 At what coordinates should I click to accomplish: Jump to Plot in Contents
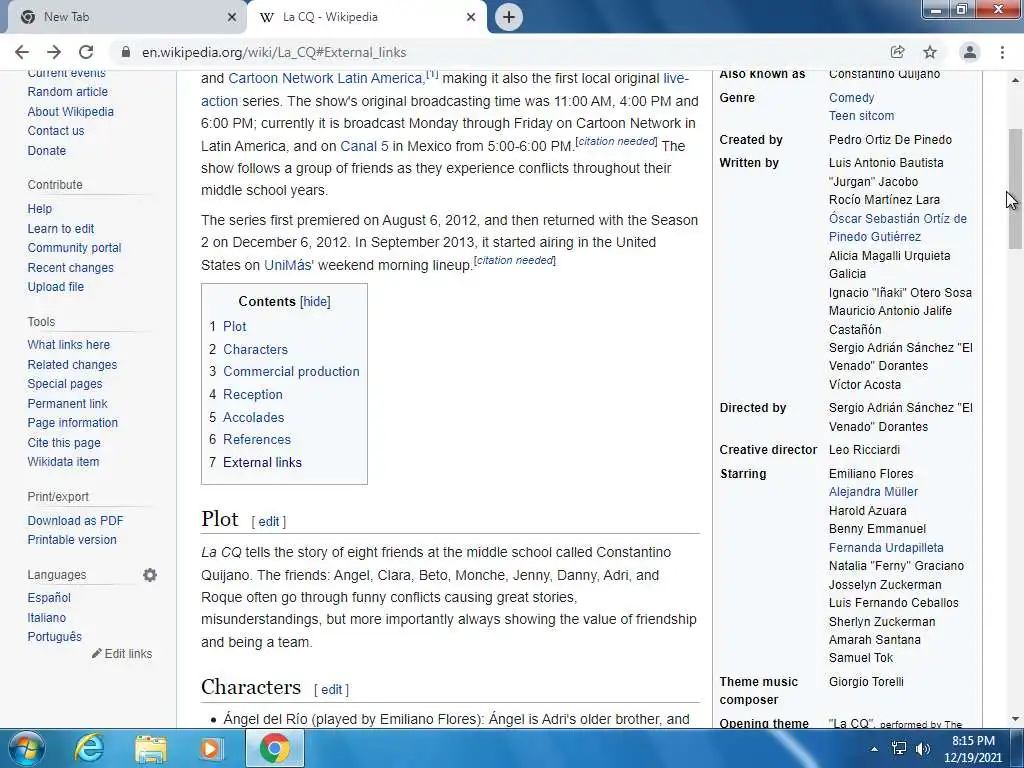(x=234, y=327)
